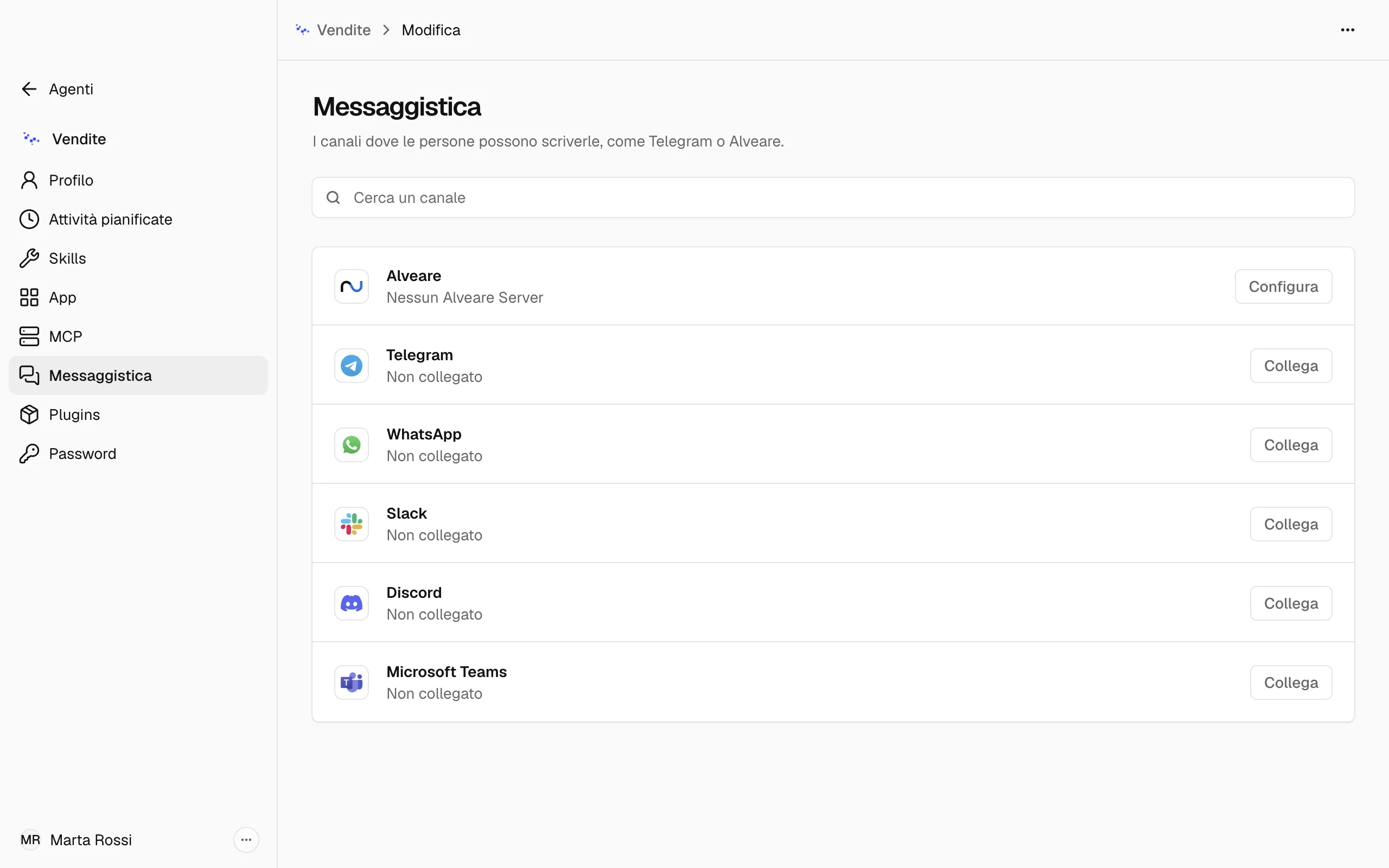Click the Vendite agent icon in sidebar
The height and width of the screenshot is (868, 1389).
pos(31,139)
